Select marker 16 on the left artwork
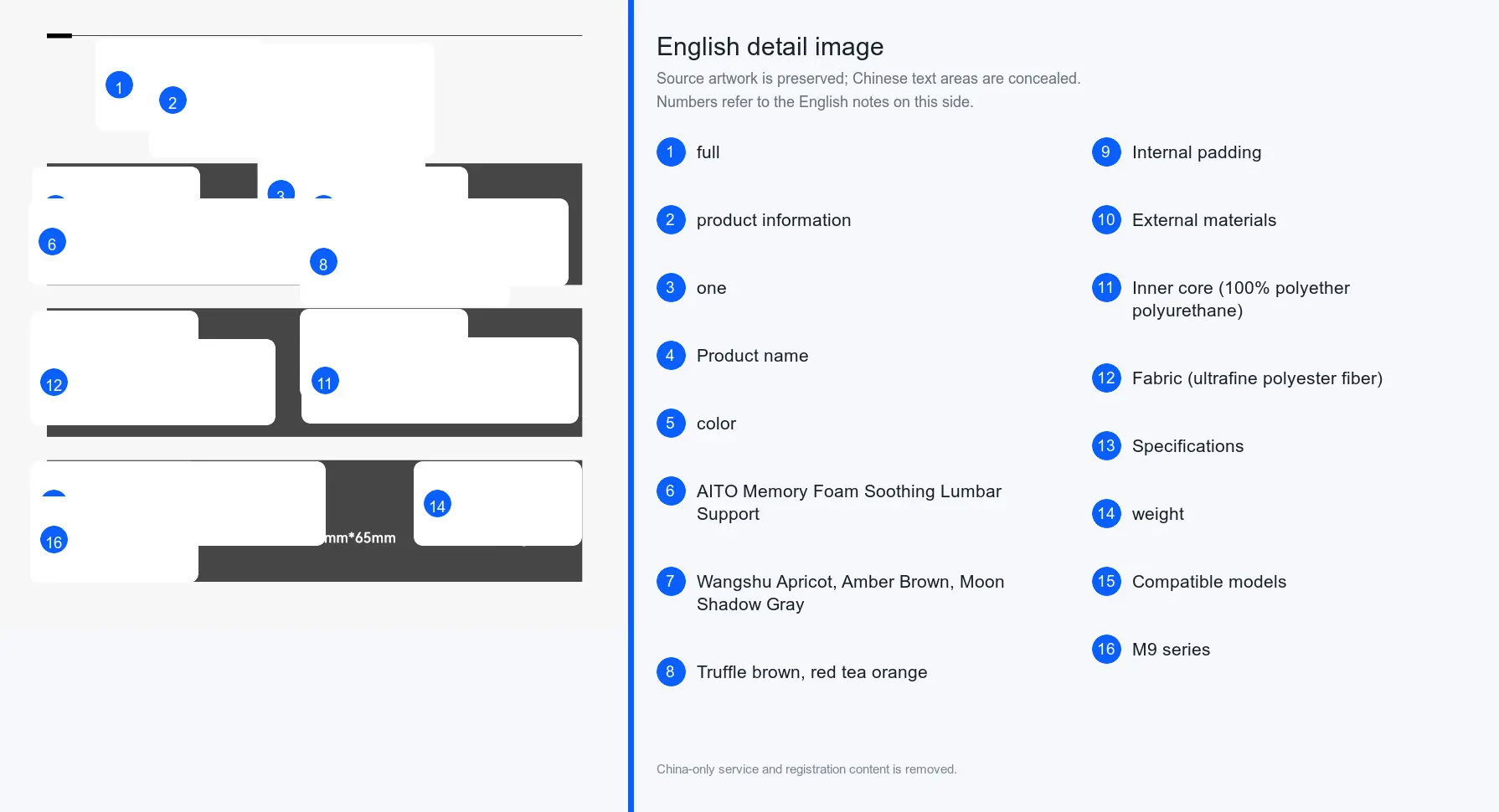The width and height of the screenshot is (1499, 812). pos(54,540)
